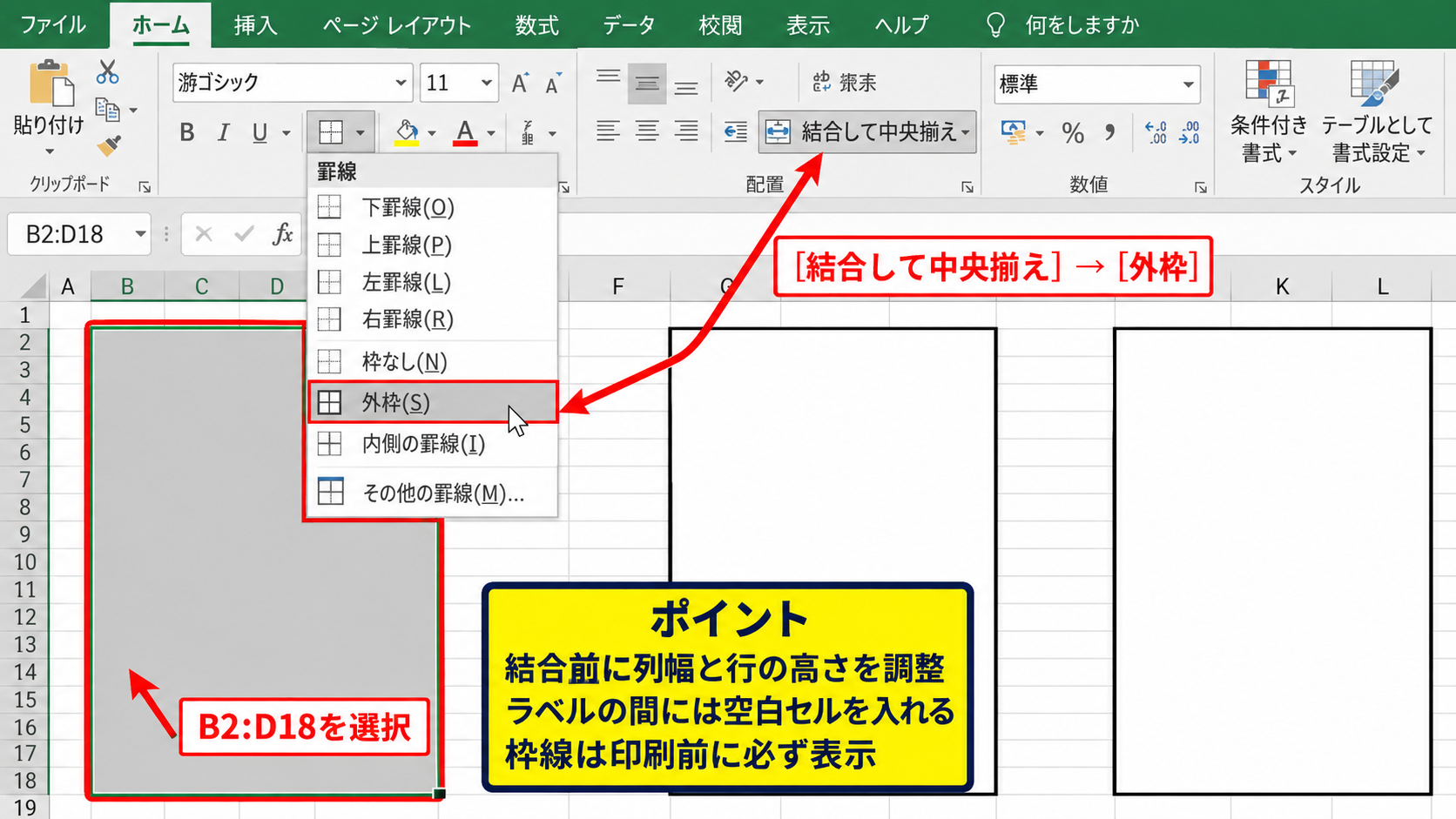Decrease decimal places
Image resolution: width=1456 pixels, height=819 pixels.
(x=1189, y=132)
